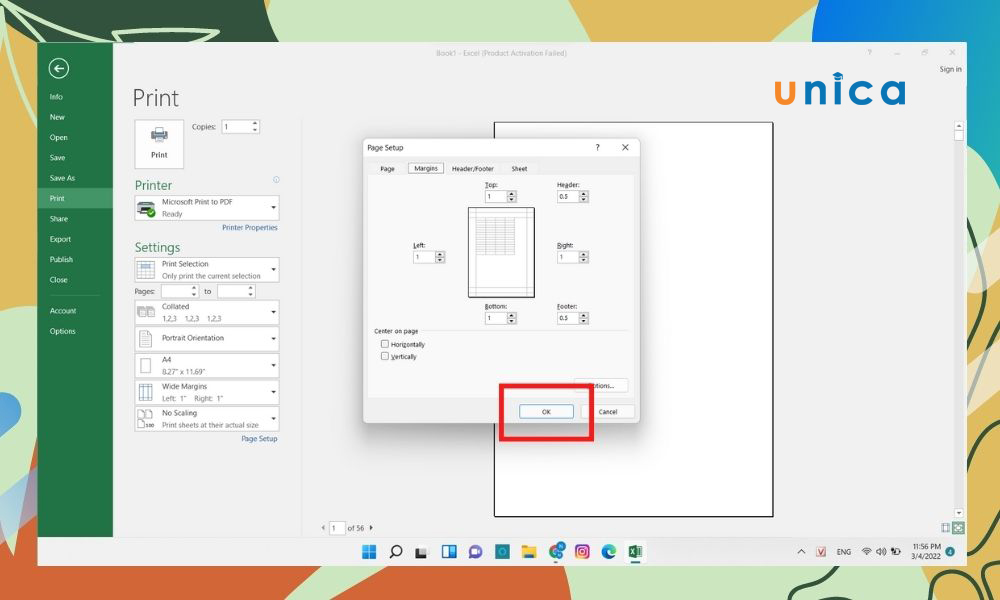This screenshot has height=600, width=1000.
Task: Click the current page number field in preview
Action: [x=337, y=528]
